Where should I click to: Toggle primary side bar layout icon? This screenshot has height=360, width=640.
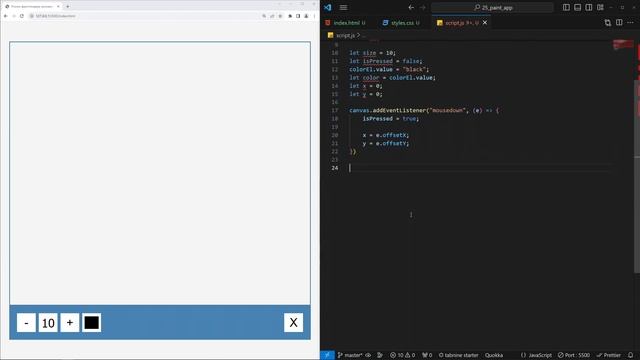566,7
